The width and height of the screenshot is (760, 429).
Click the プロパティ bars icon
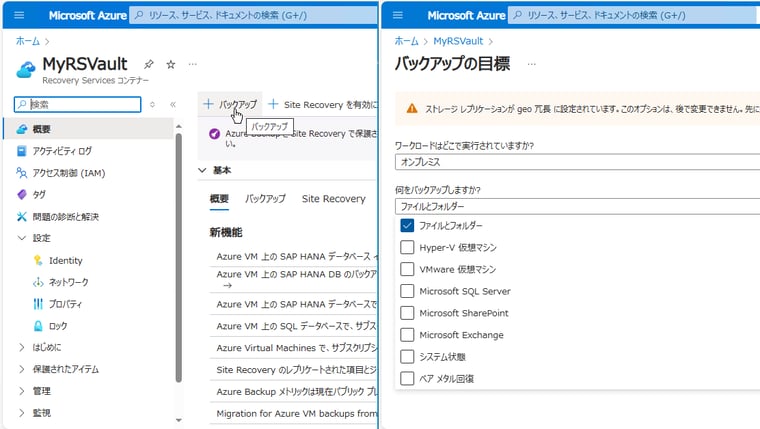pos(38,304)
